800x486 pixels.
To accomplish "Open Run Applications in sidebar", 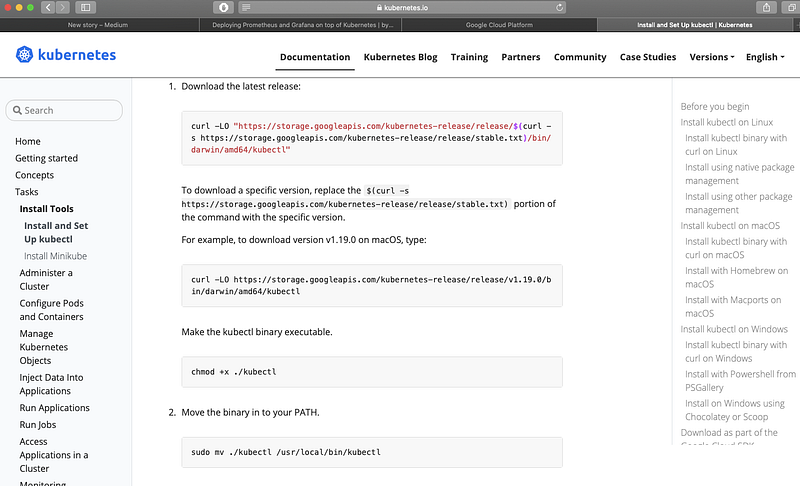I will point(55,407).
